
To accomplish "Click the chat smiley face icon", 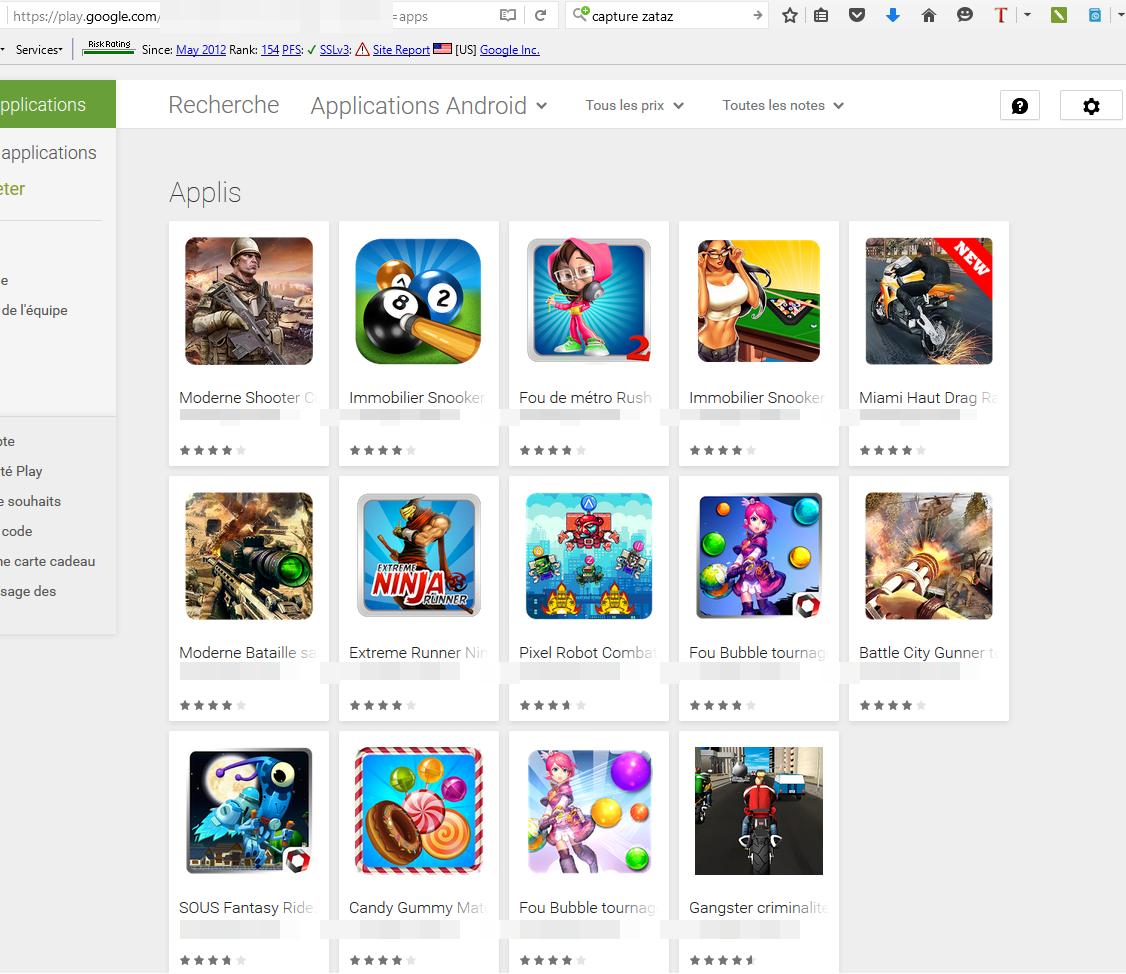I will [965, 15].
